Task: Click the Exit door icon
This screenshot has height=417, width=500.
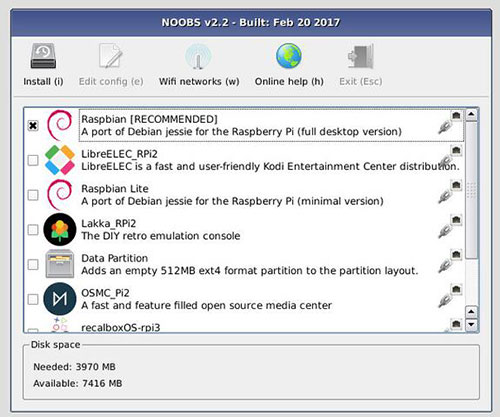Action: (x=361, y=56)
